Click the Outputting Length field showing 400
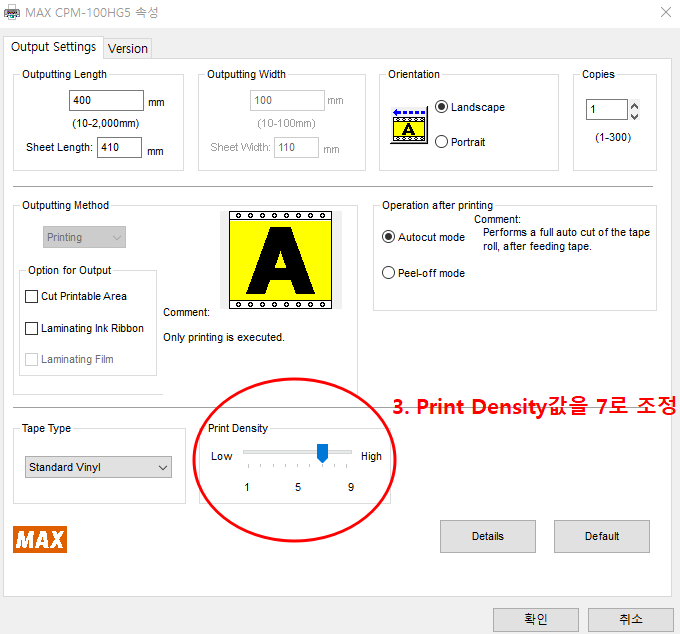The height and width of the screenshot is (634, 680). (106, 101)
